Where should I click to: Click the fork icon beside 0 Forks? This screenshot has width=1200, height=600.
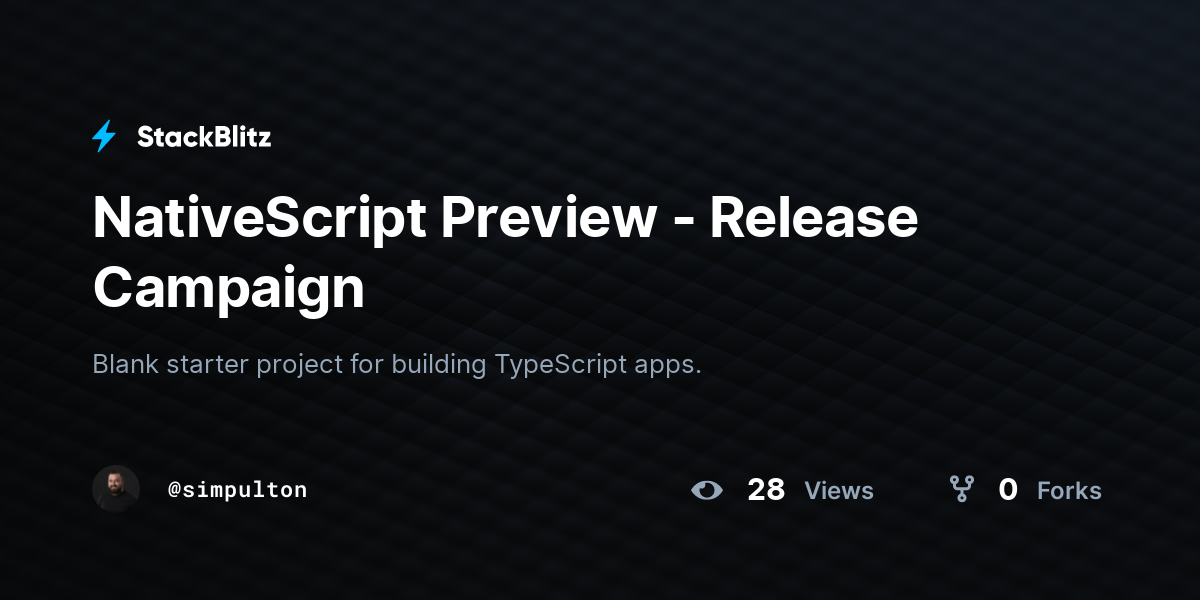pyautogui.click(x=962, y=489)
